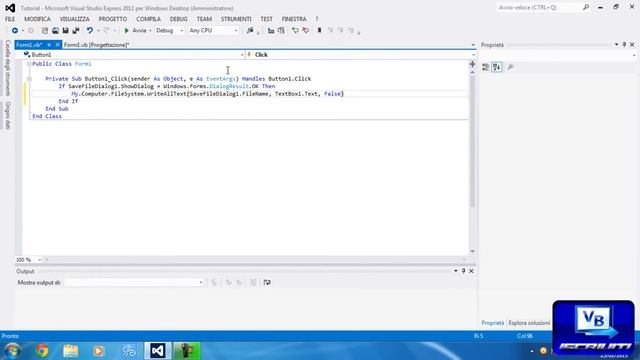Click the Save All multi-floppy icon
Screen dimensions: 640x360
click(76, 31)
